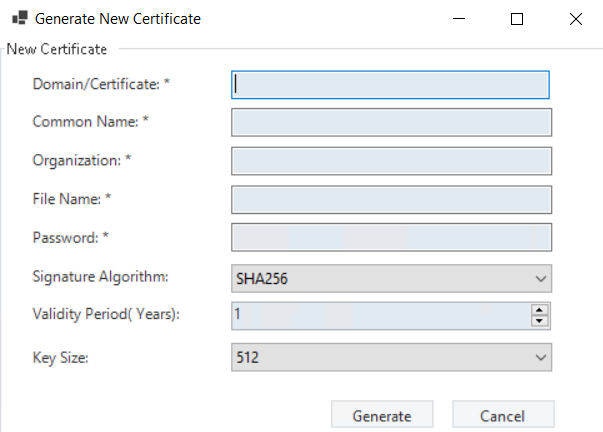Click the Generate New Certificate title text
Image resolution: width=603 pixels, height=432 pixels.
118,18
